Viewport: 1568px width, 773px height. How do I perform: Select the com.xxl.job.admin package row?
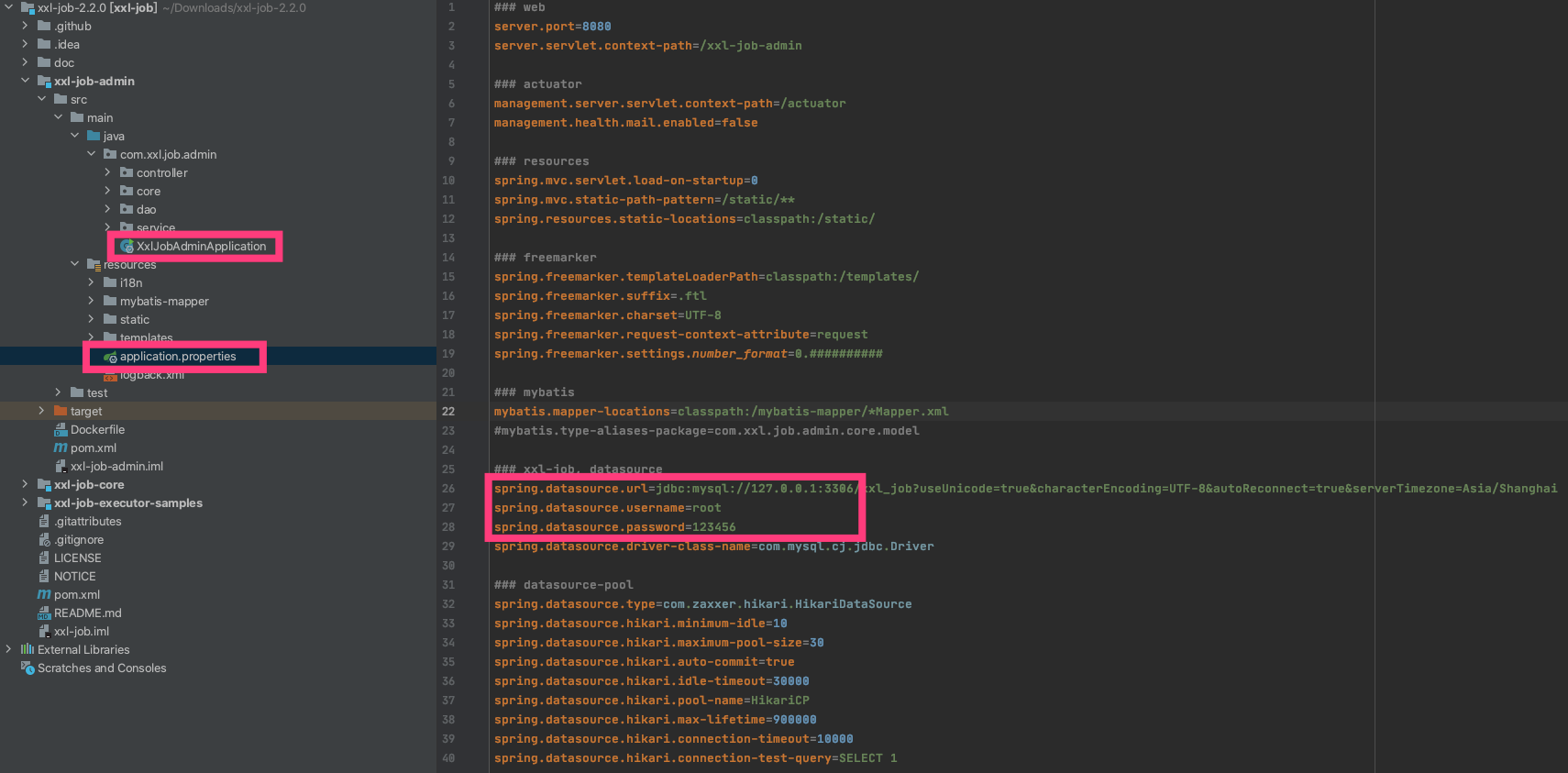point(218,154)
